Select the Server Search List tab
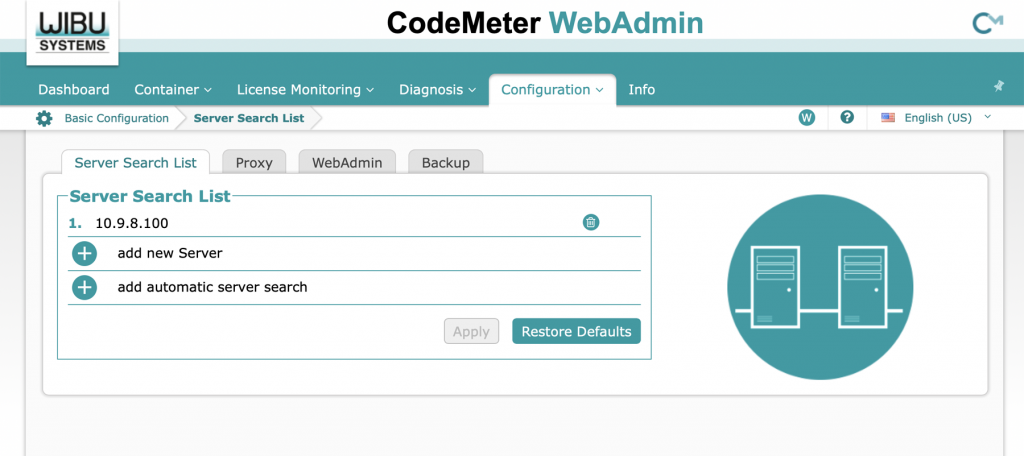 click(135, 163)
